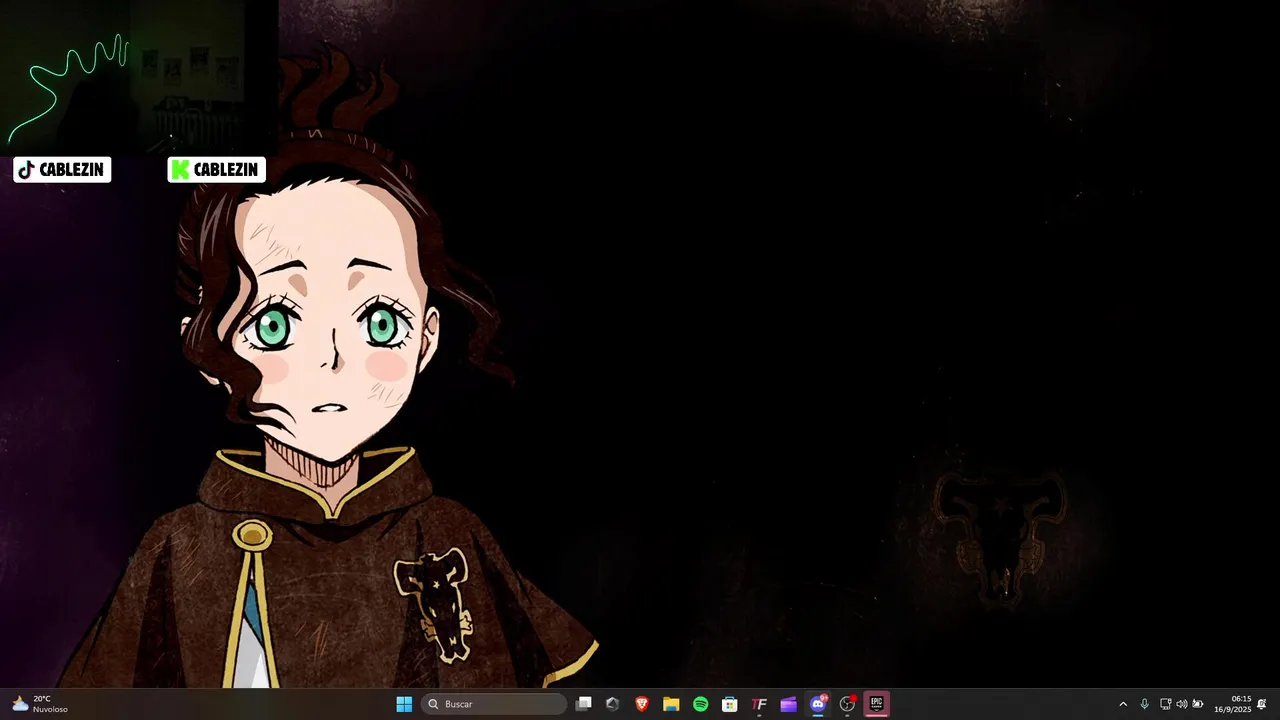Click the Buscar search field
Viewport: 1280px width, 720px height.
(494, 704)
